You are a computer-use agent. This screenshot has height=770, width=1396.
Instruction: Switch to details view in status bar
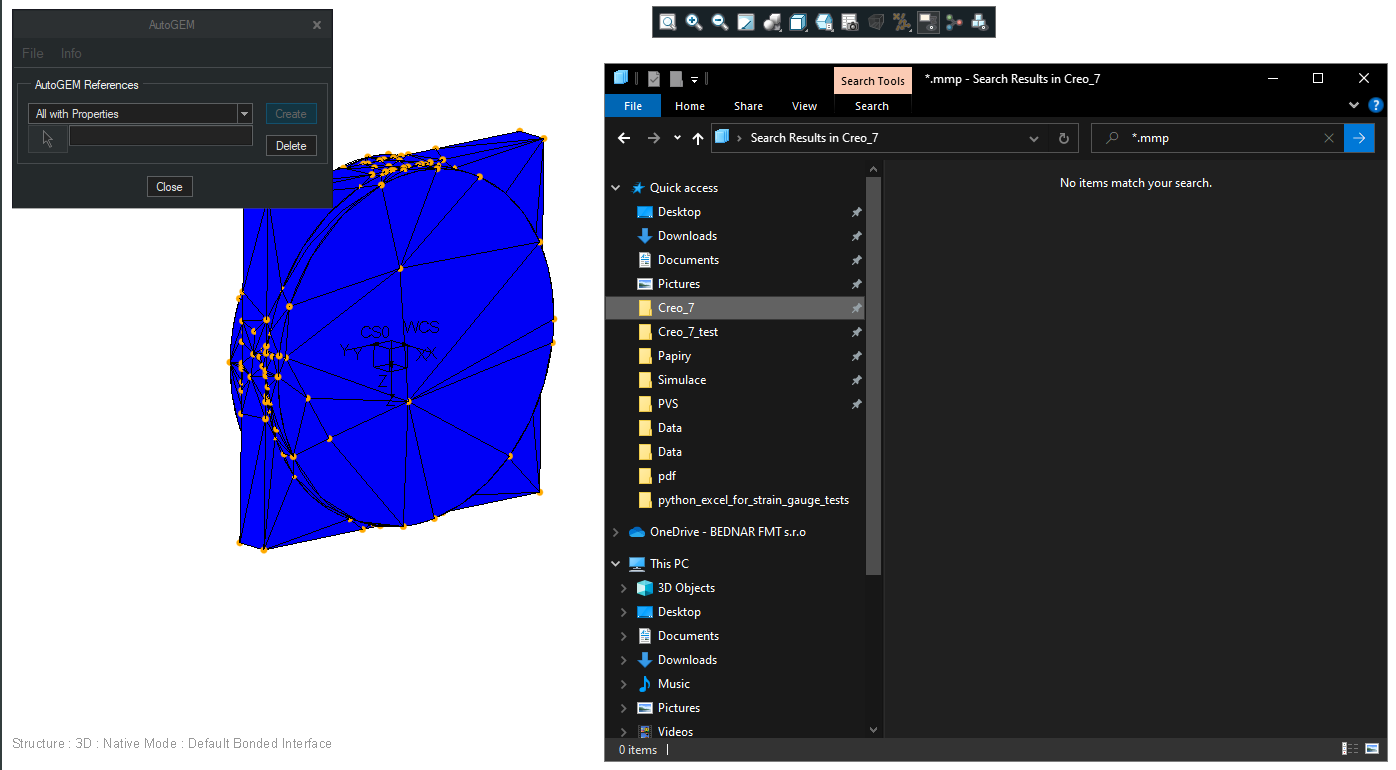pos(1349,748)
